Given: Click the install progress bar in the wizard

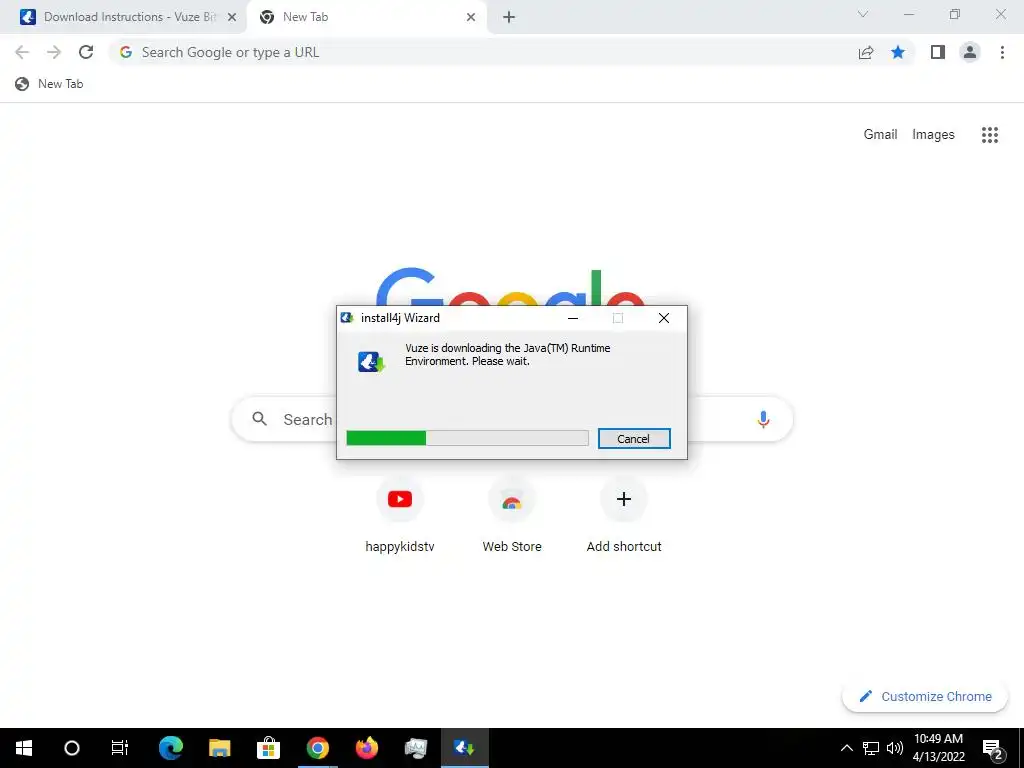Looking at the screenshot, I should [467, 438].
